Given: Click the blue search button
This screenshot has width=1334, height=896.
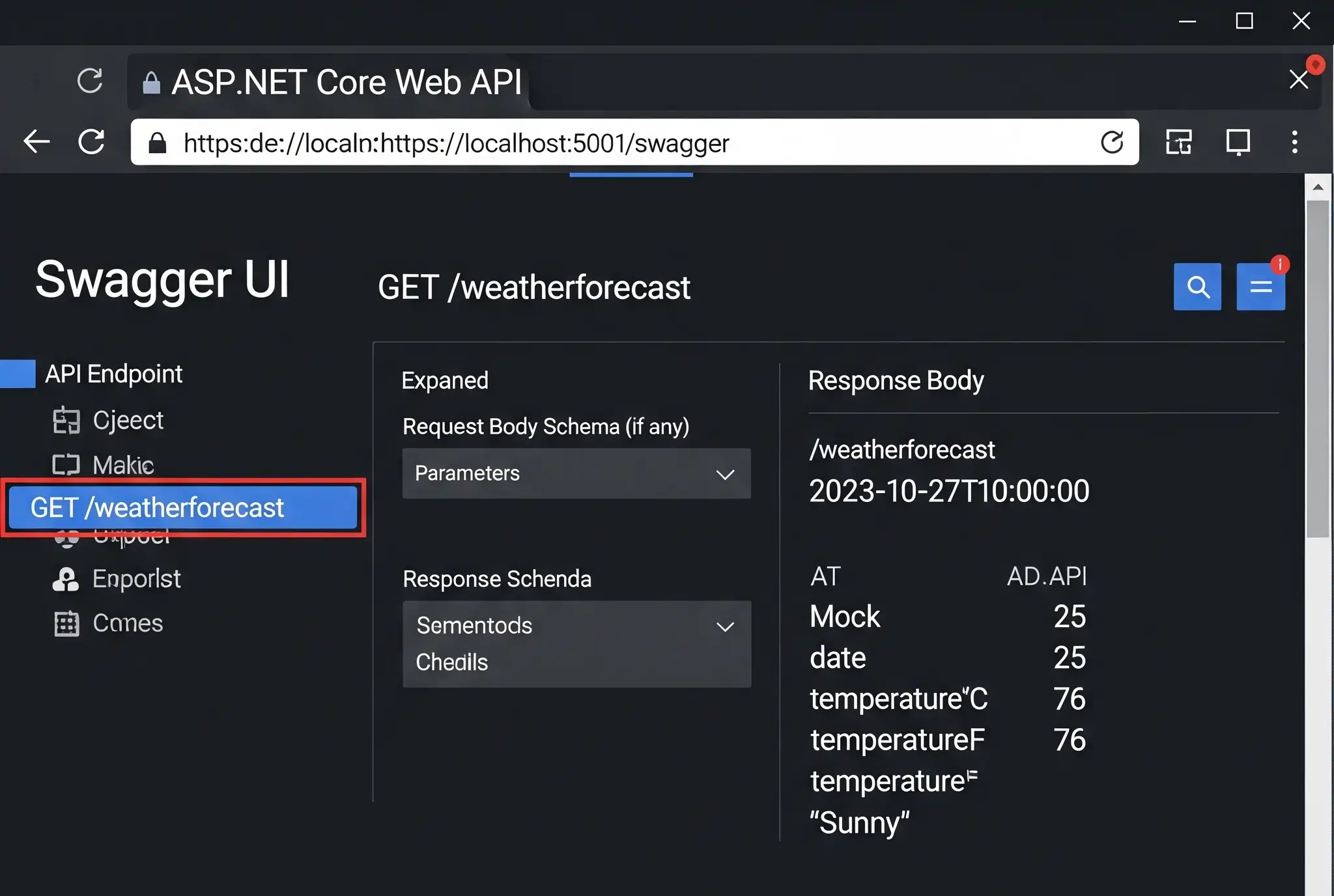Looking at the screenshot, I should click(x=1197, y=287).
